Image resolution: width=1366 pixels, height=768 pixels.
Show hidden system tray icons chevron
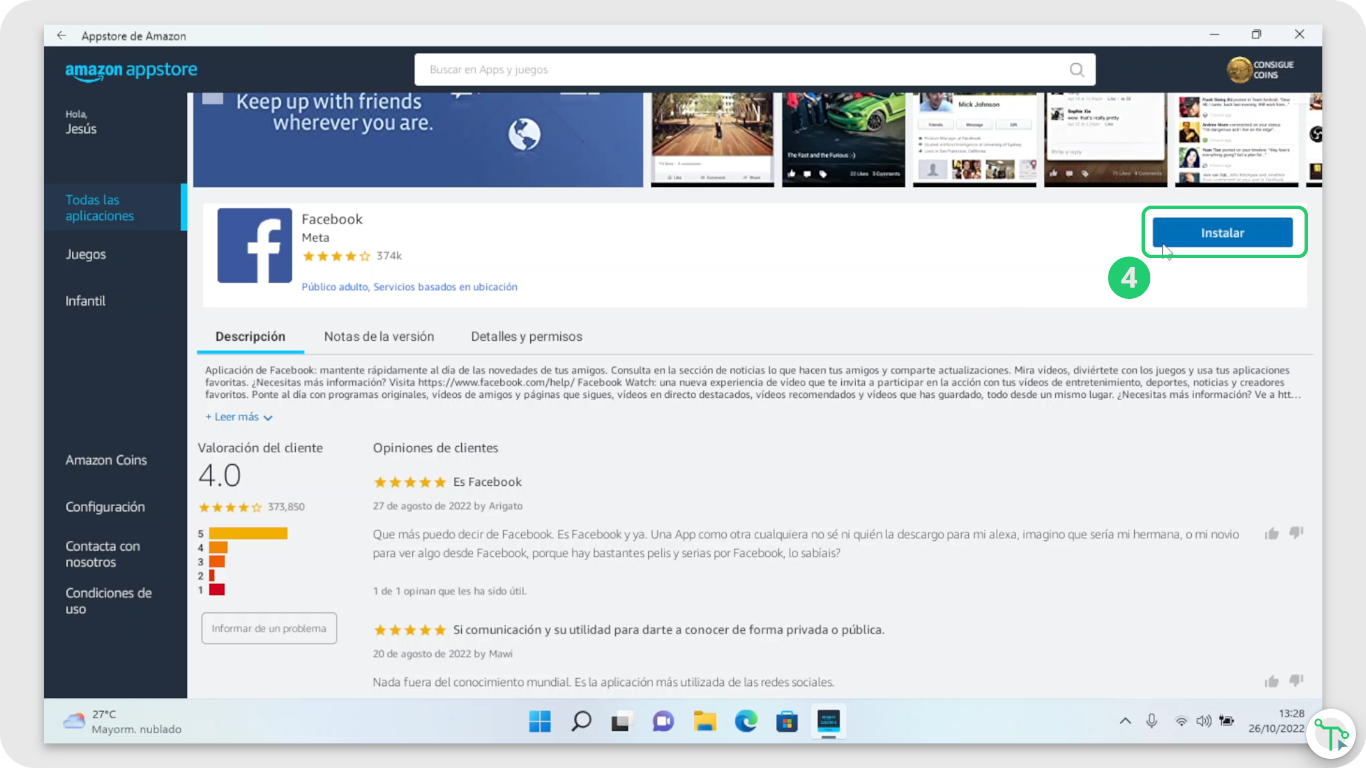click(1125, 721)
